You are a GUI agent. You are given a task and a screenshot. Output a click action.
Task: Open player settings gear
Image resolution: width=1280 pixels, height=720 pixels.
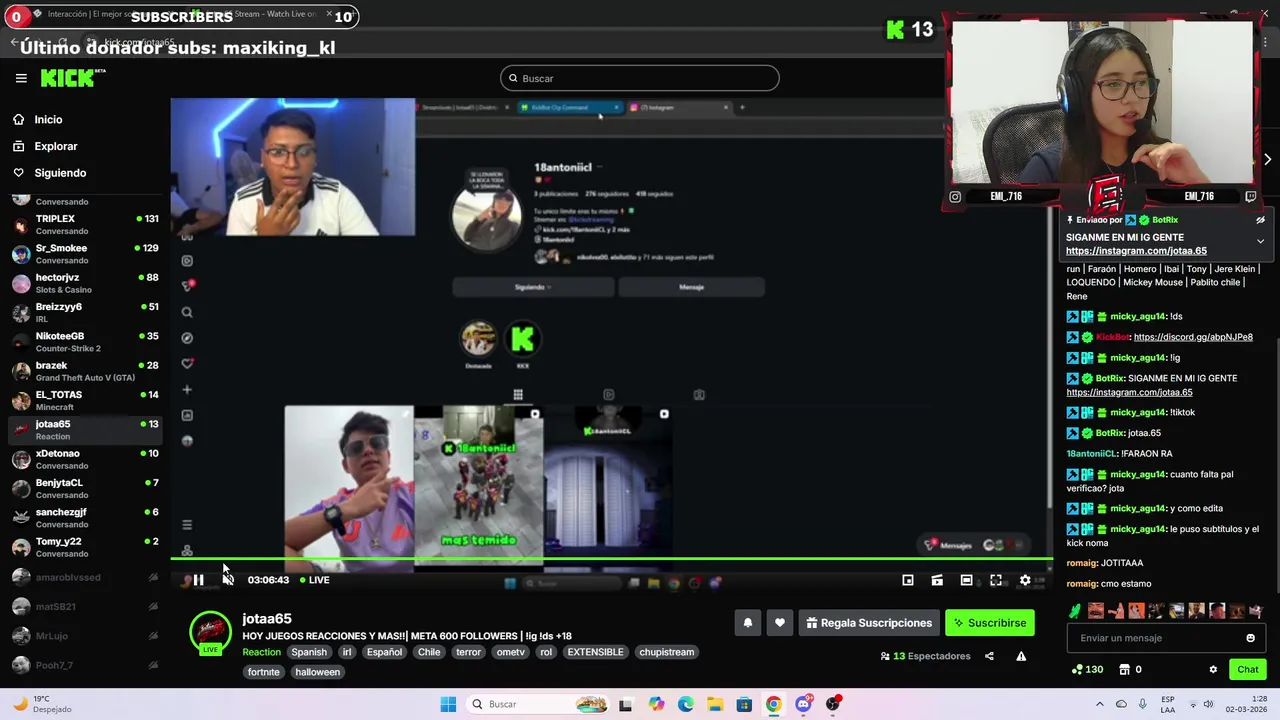pyautogui.click(x=1025, y=580)
